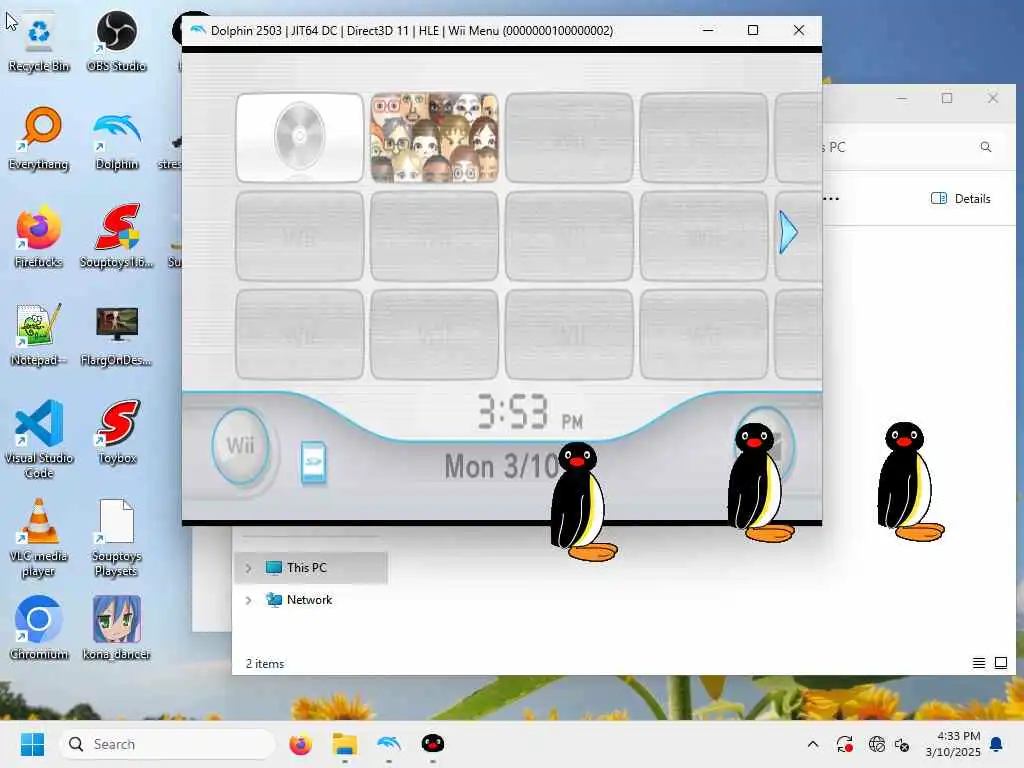Click the blue next-page arrow in Wii Menu
The width and height of the screenshot is (1024, 768).
788,232
